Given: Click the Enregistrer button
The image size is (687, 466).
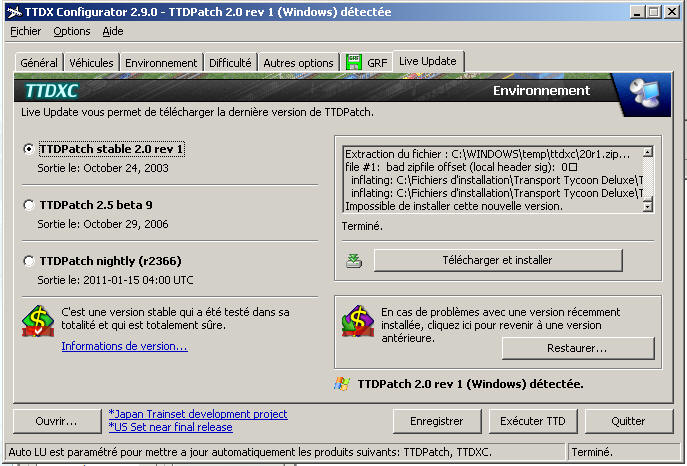Looking at the screenshot, I should click(x=437, y=421).
